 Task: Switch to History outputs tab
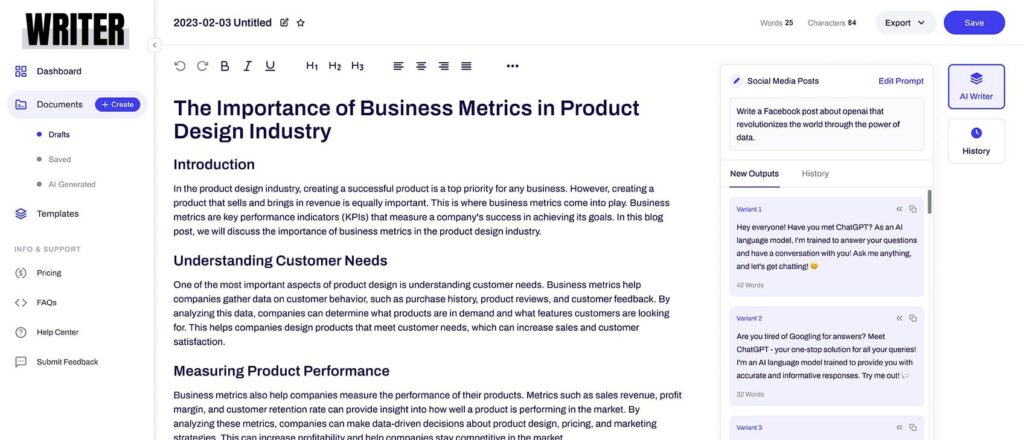815,174
